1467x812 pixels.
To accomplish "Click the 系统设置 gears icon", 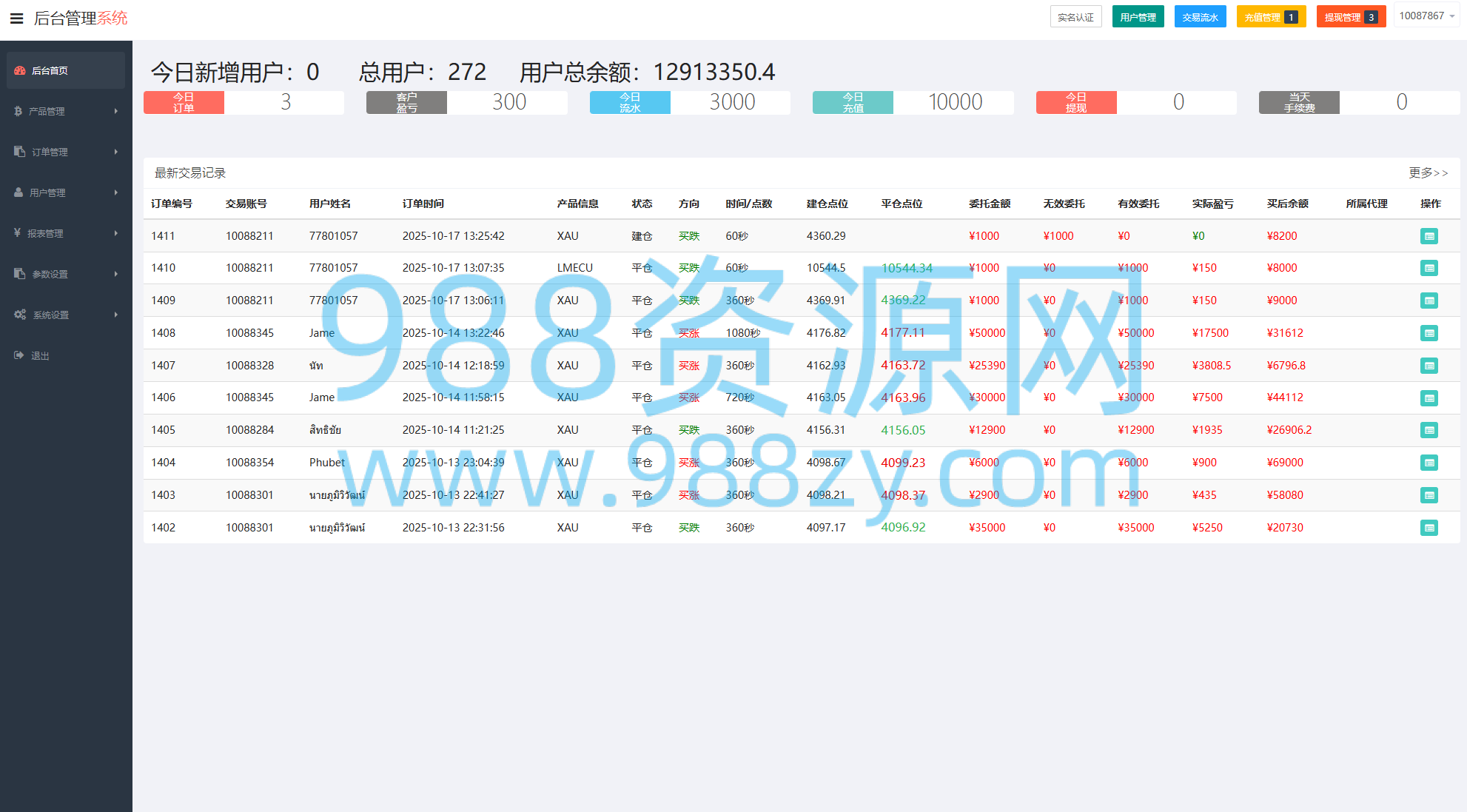I will pos(20,315).
